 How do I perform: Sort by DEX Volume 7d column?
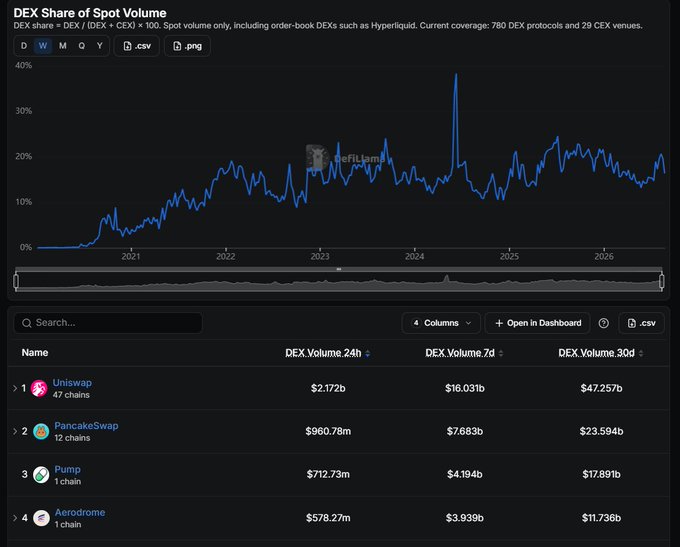point(464,353)
